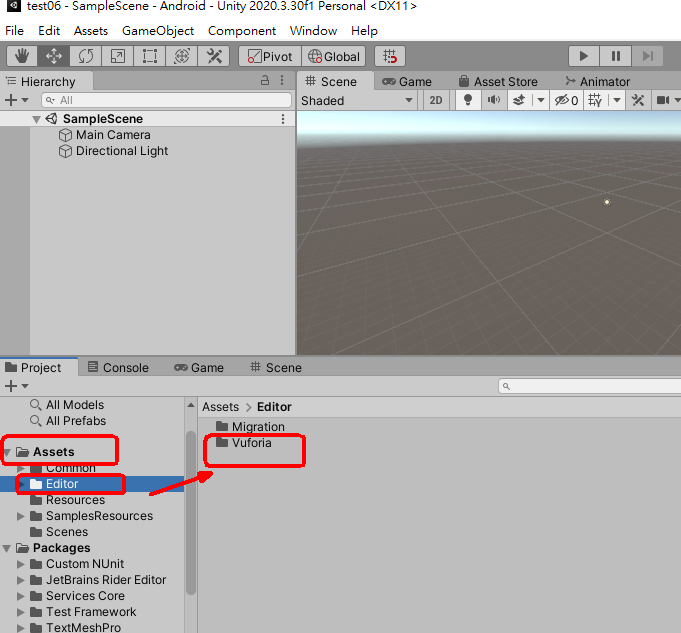Open the Migration folder
The height and width of the screenshot is (633, 681).
(x=251, y=427)
